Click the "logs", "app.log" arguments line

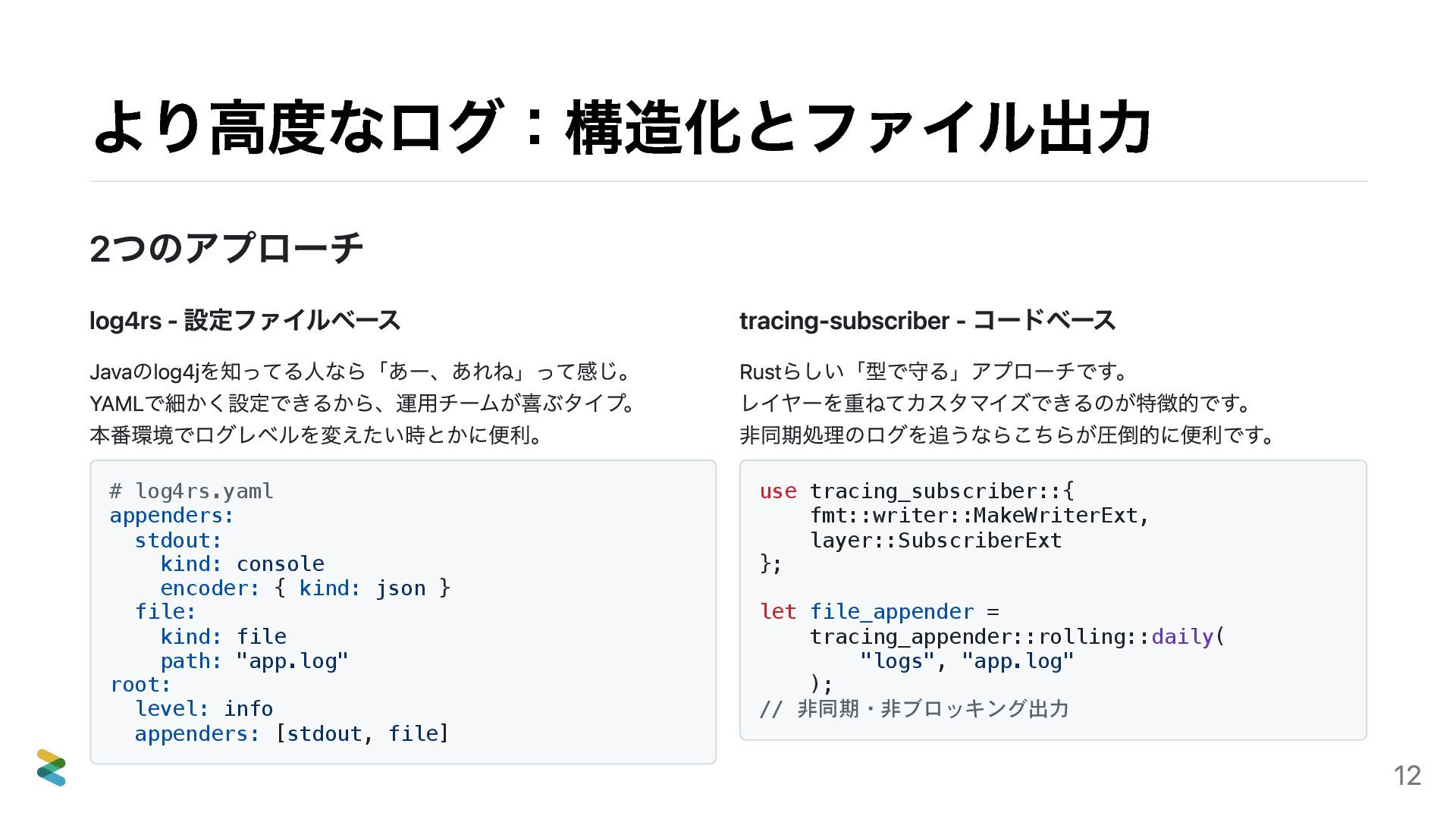(968, 661)
